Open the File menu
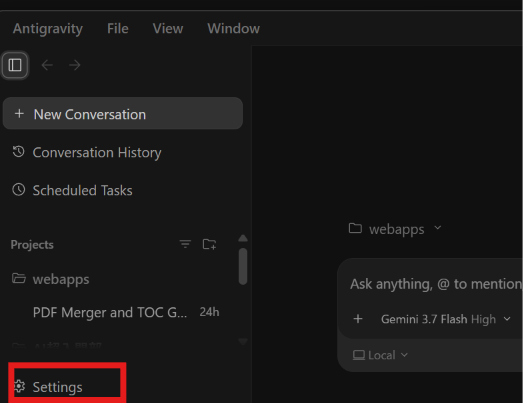523x403 pixels. click(x=117, y=29)
